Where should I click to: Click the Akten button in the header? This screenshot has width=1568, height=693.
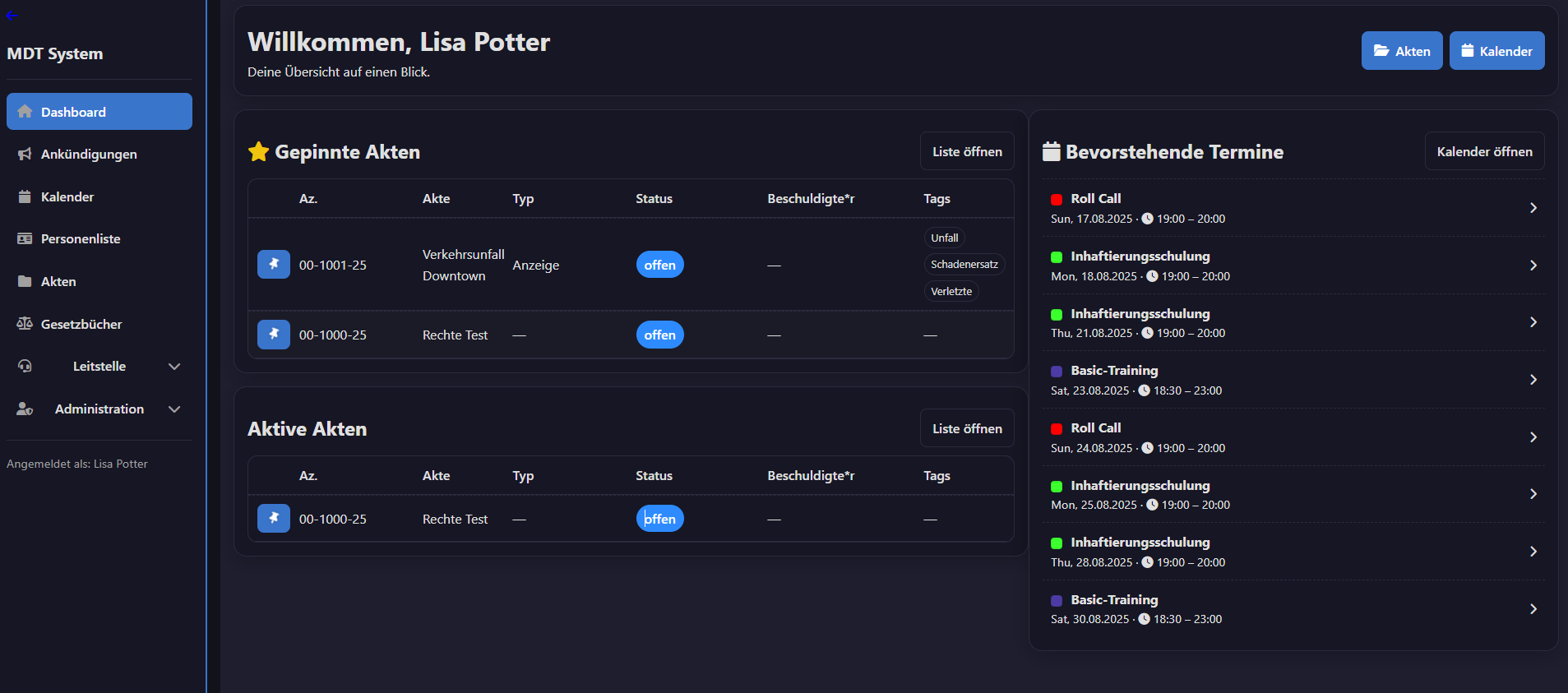coord(1402,51)
